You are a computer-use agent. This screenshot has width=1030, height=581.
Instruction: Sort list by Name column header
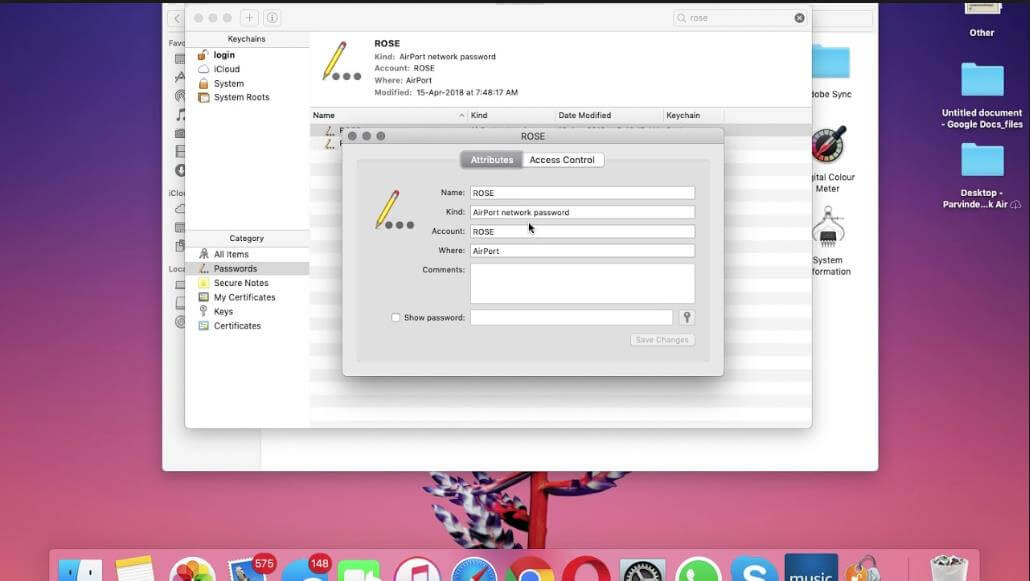pyautogui.click(x=388, y=115)
